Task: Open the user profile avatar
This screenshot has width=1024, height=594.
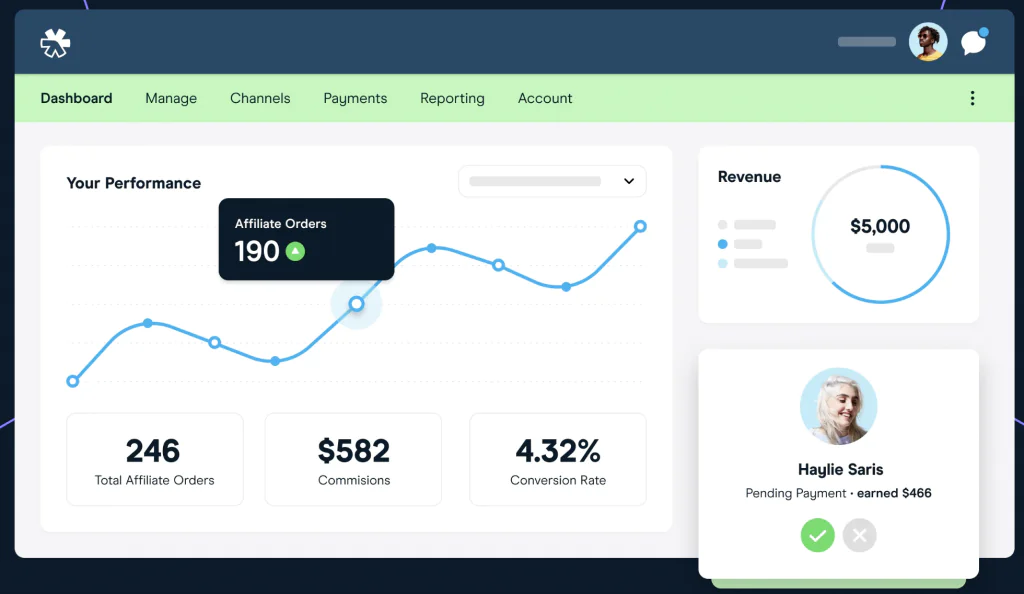Action: (x=928, y=42)
